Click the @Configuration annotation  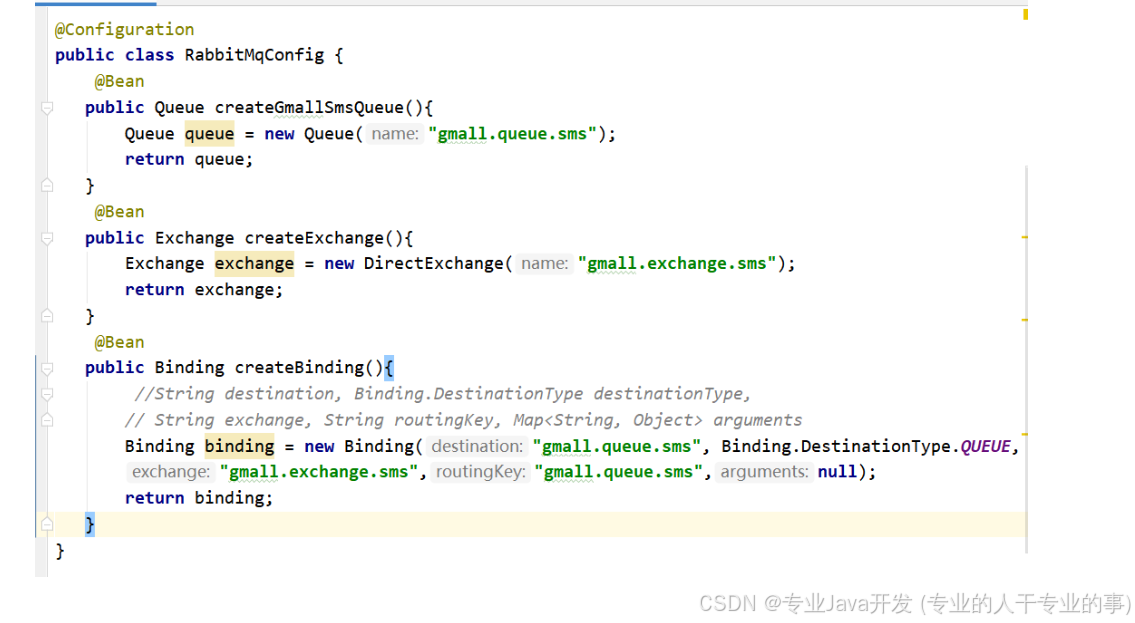pos(125,30)
